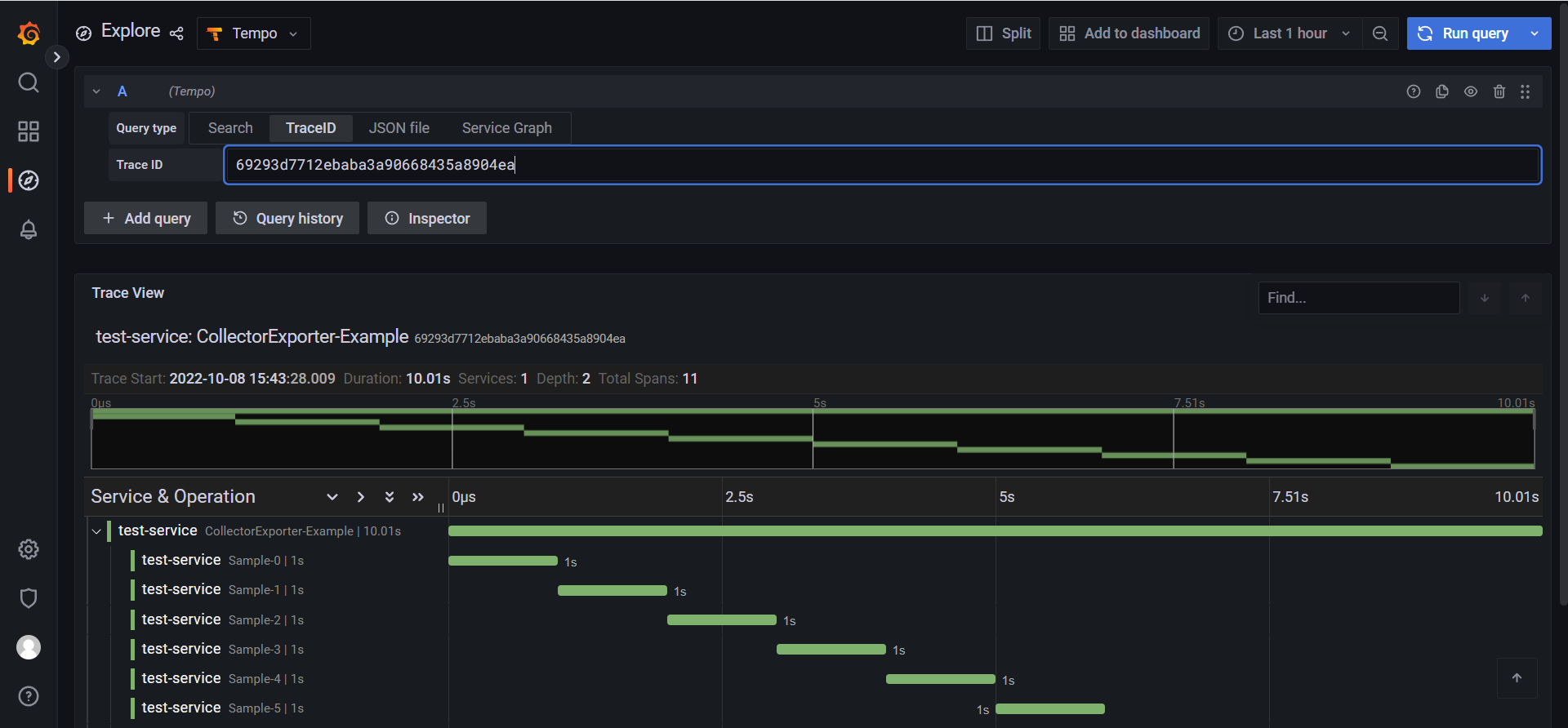Viewport: 1568px width, 728px height.
Task: Open the Tempo data source picker
Action: coord(254,33)
